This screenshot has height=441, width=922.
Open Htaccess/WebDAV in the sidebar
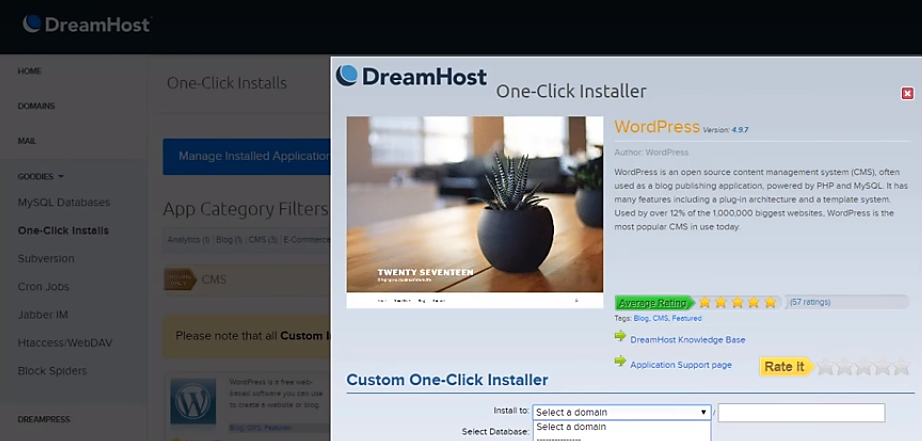tap(65, 343)
